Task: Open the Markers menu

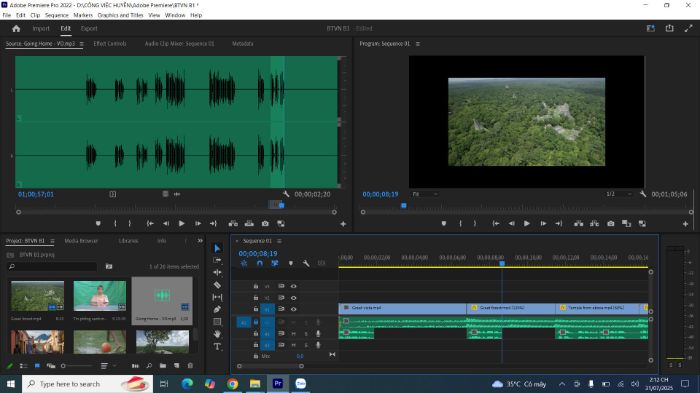Action: pos(83,15)
